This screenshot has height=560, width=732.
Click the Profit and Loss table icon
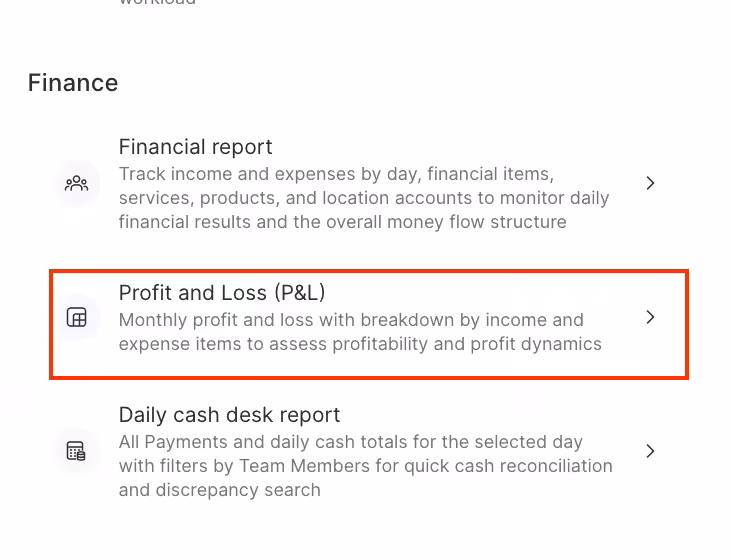point(77,318)
